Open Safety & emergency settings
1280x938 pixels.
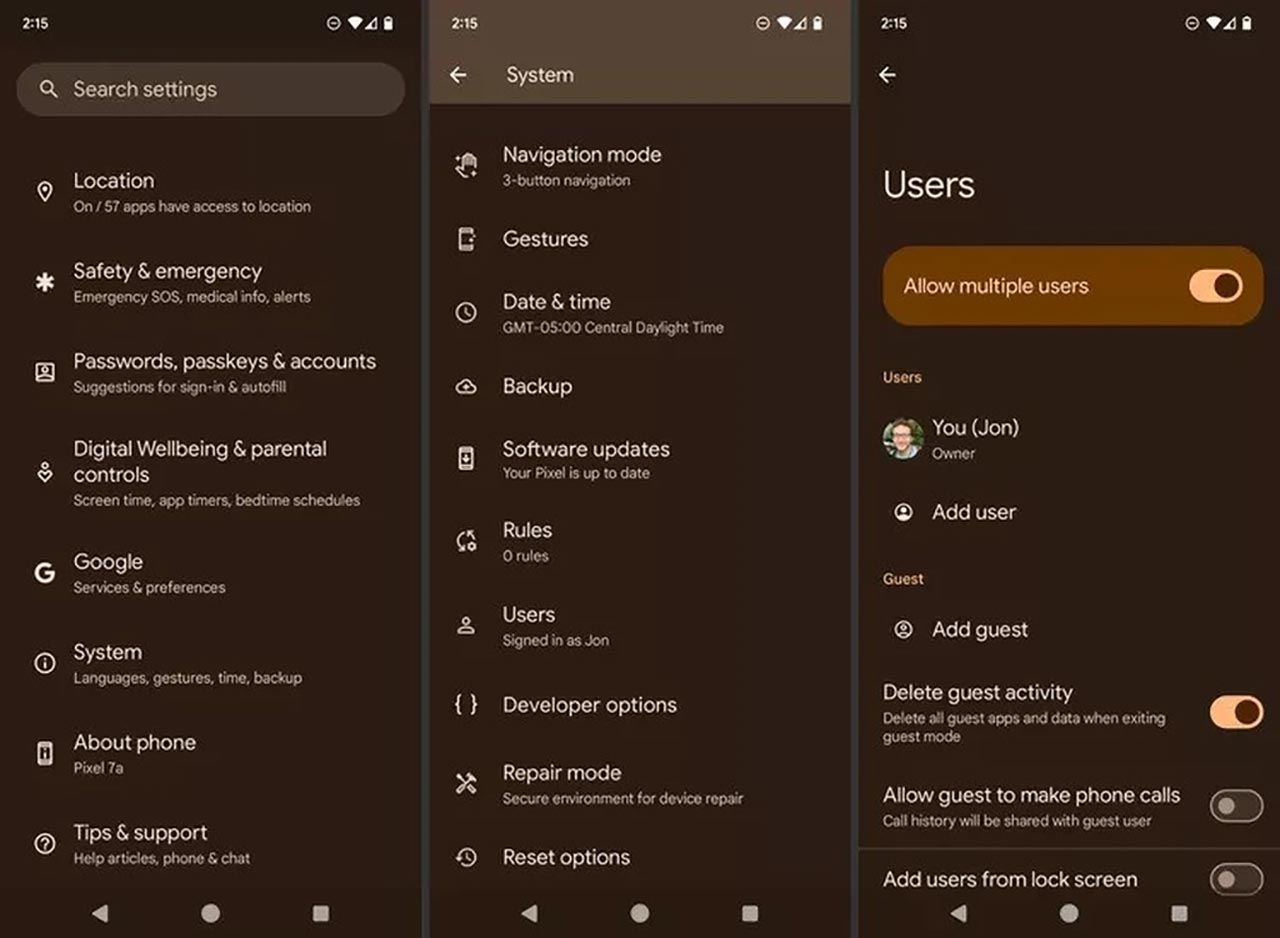tap(210, 282)
